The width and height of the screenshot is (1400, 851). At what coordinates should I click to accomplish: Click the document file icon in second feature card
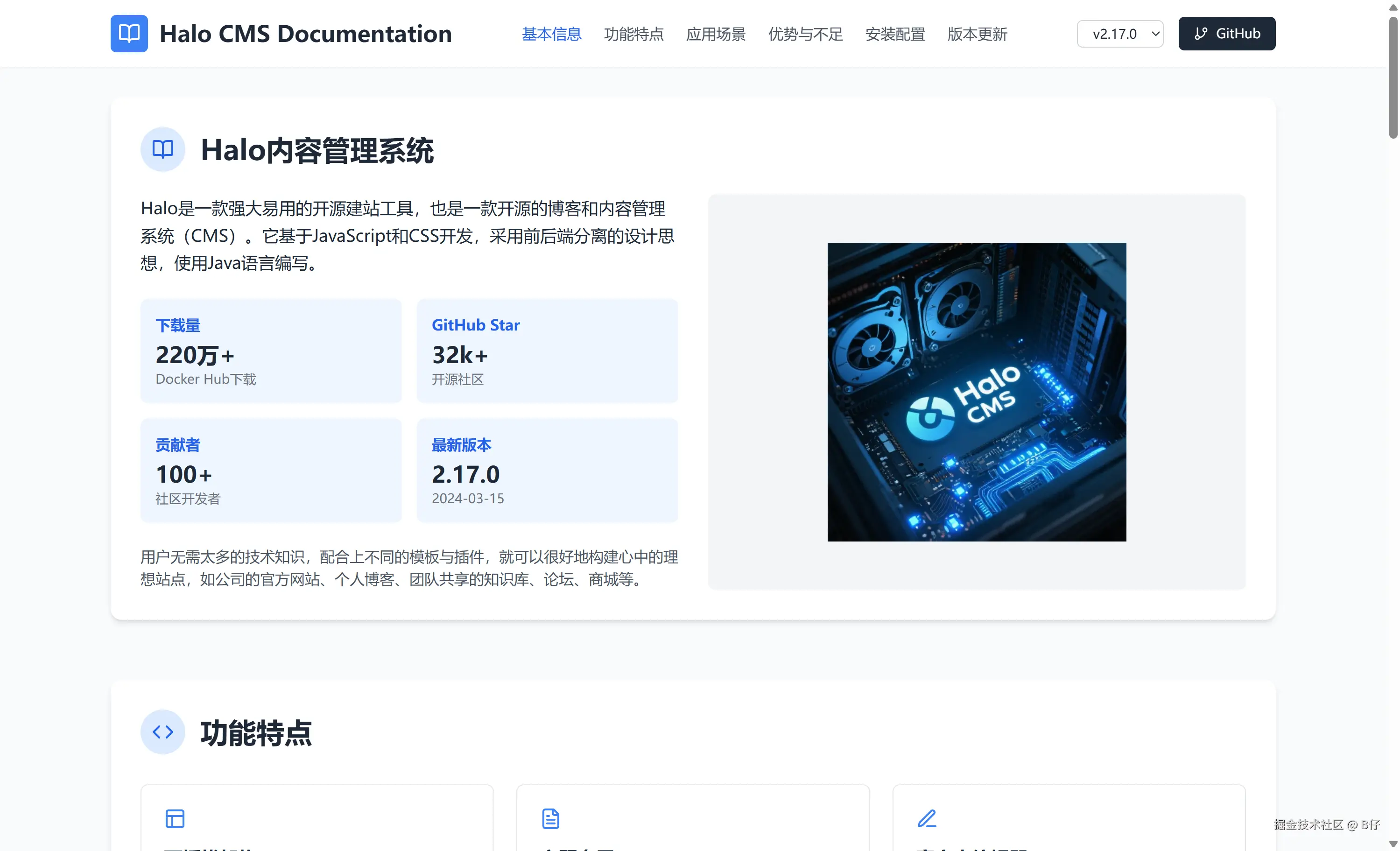pos(550,819)
